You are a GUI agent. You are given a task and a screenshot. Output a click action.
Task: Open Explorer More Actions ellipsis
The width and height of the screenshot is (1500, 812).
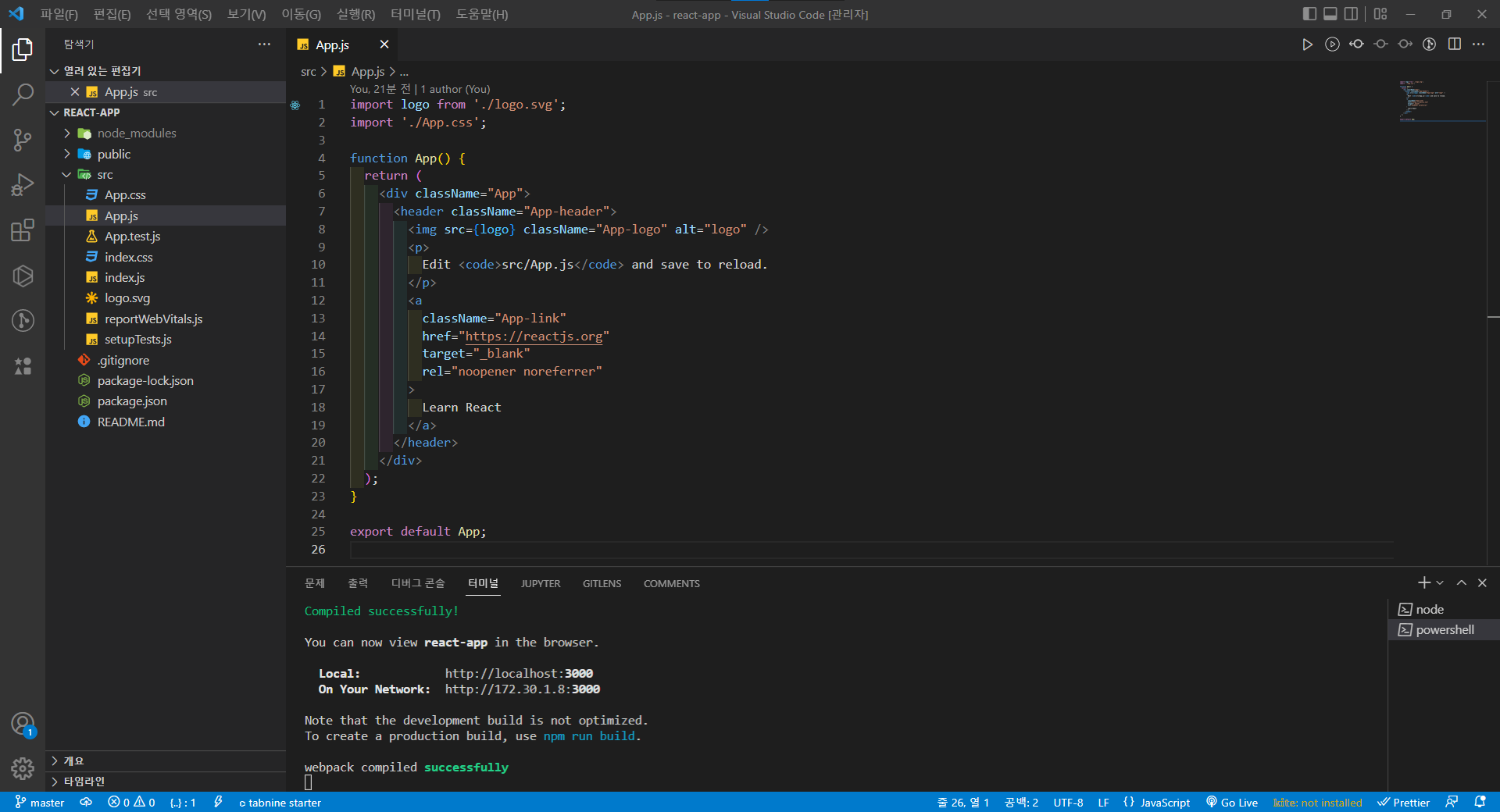264,45
